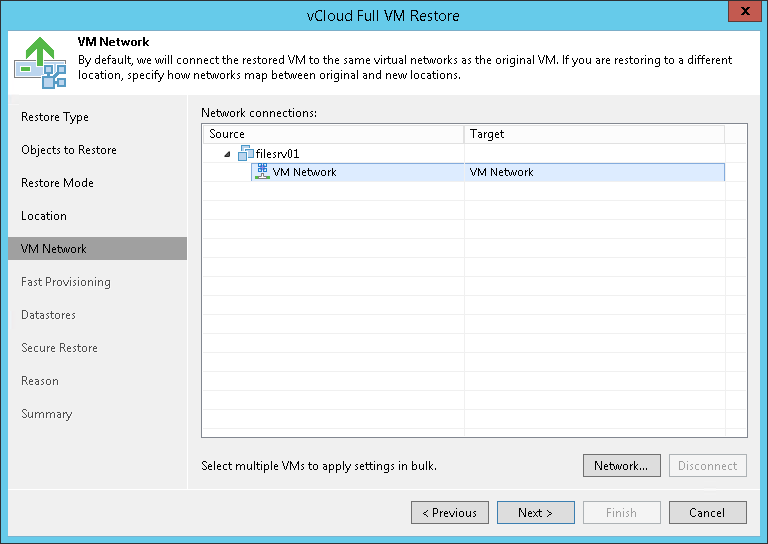Click the filesrv01 VM icon
Screen dimensions: 768x544
[x=247, y=153]
